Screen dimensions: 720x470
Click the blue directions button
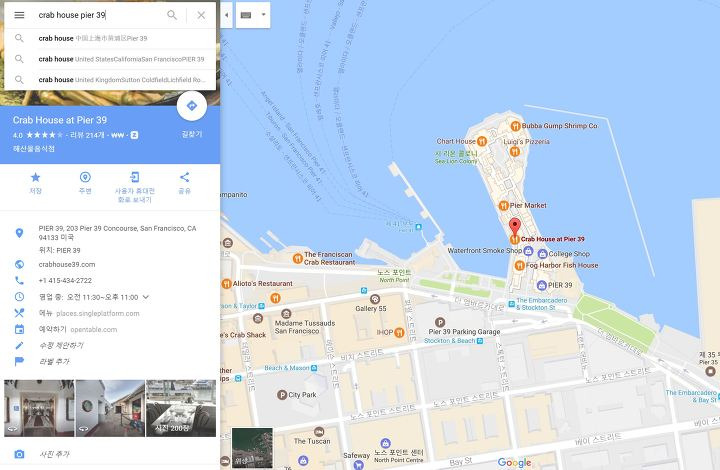[191, 106]
